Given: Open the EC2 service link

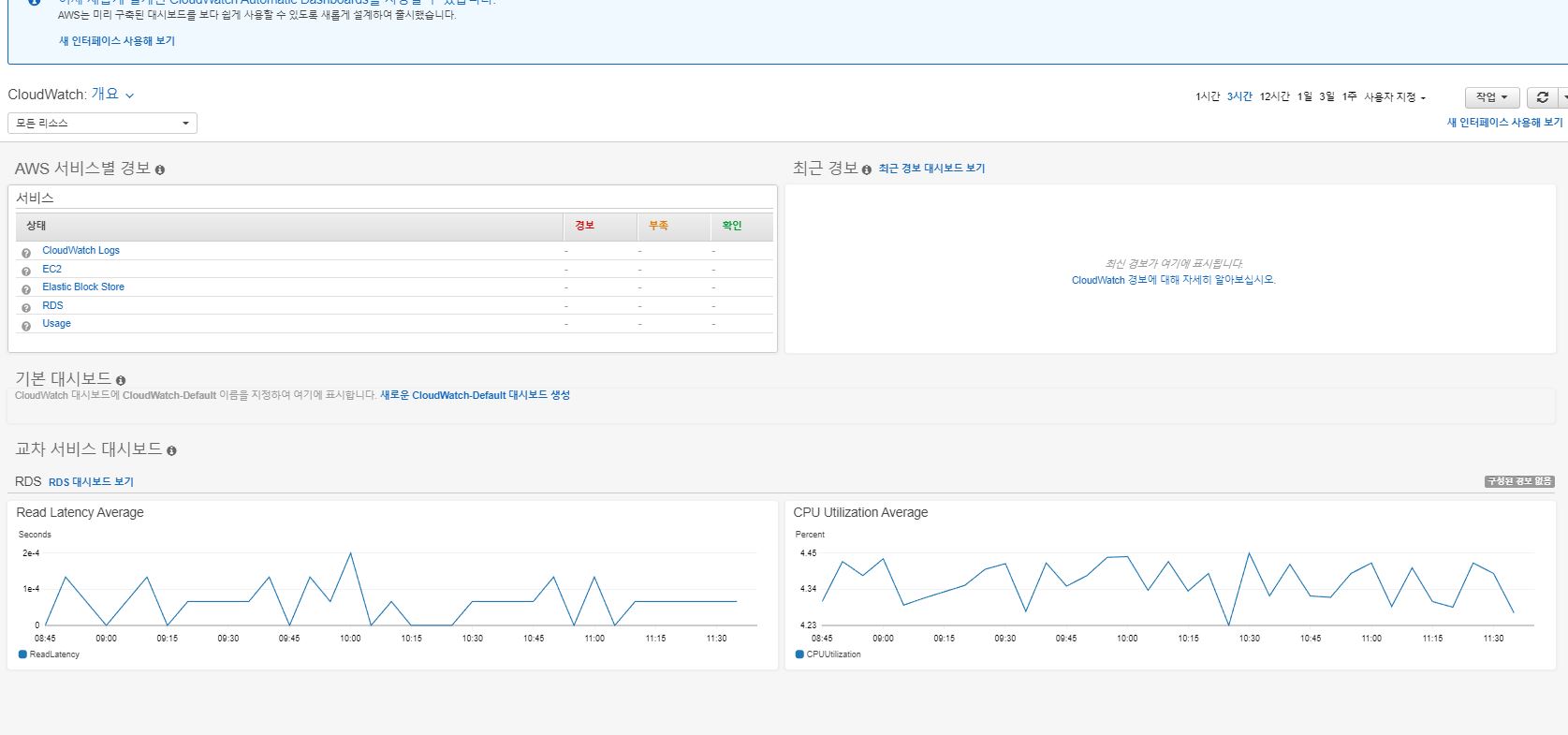Looking at the screenshot, I should point(51,270).
